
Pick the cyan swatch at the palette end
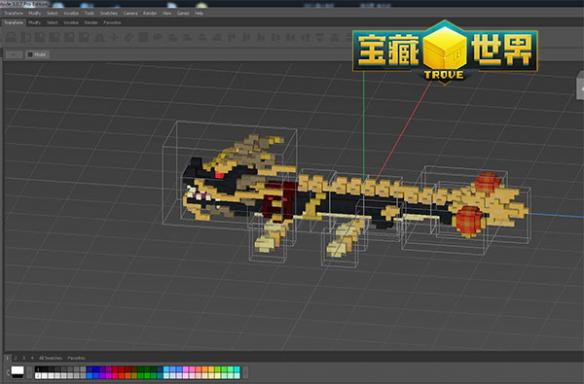point(237,369)
